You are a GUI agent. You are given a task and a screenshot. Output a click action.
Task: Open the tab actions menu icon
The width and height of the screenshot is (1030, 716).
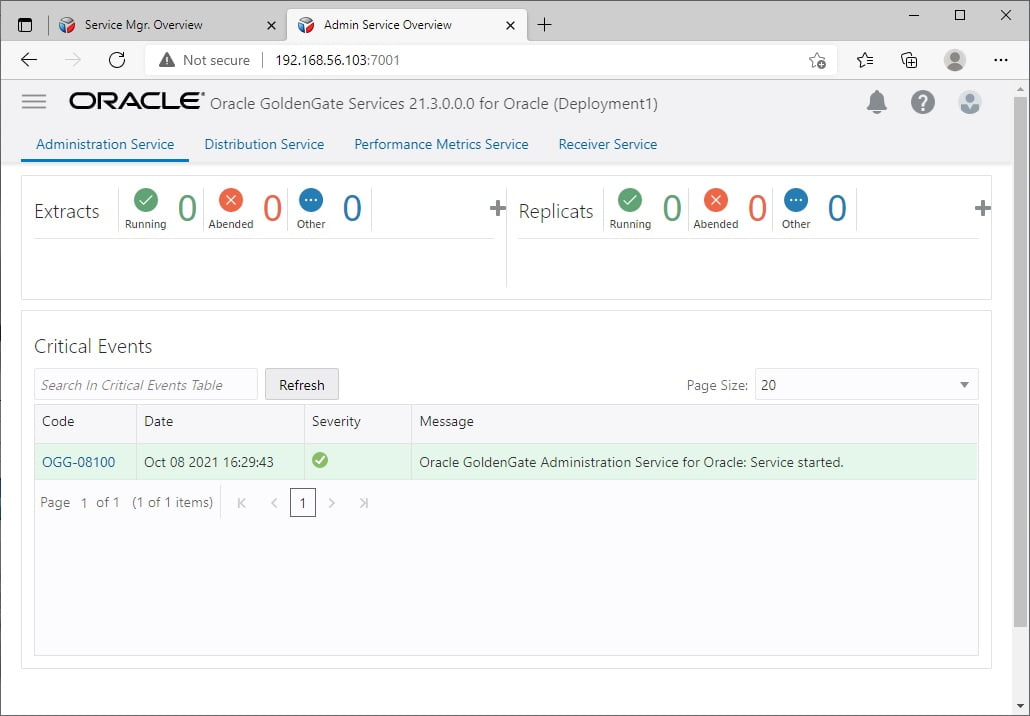pyautogui.click(x=25, y=25)
